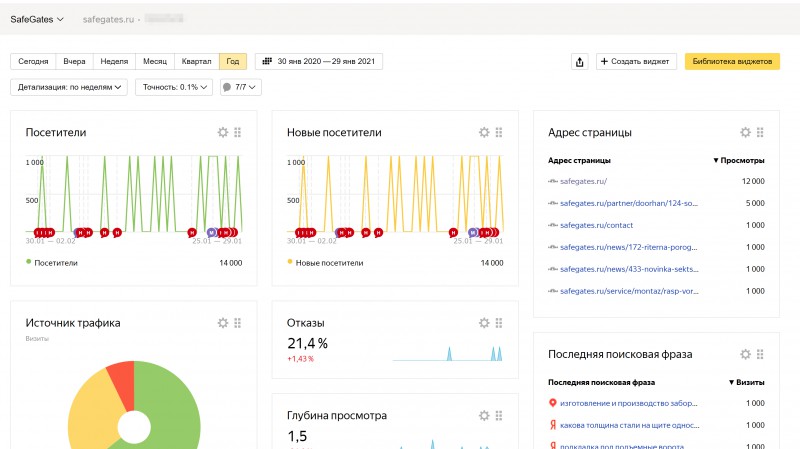
Task: Open the SafeGates counter dropdown
Action: click(37, 19)
